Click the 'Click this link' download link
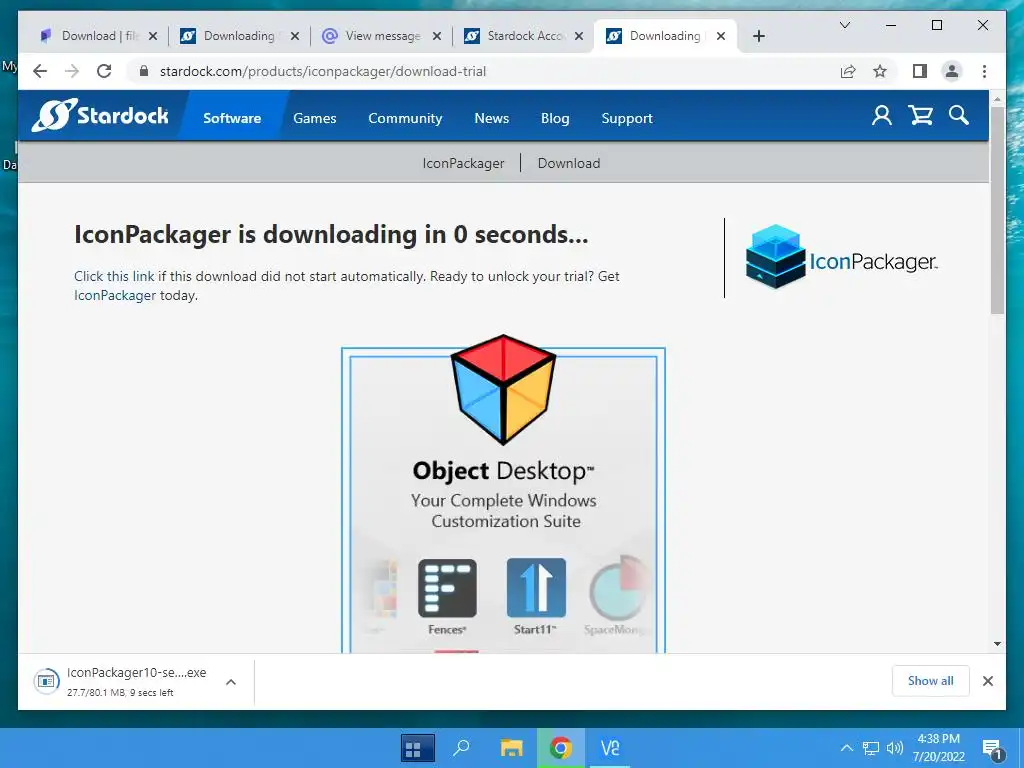 pos(114,276)
